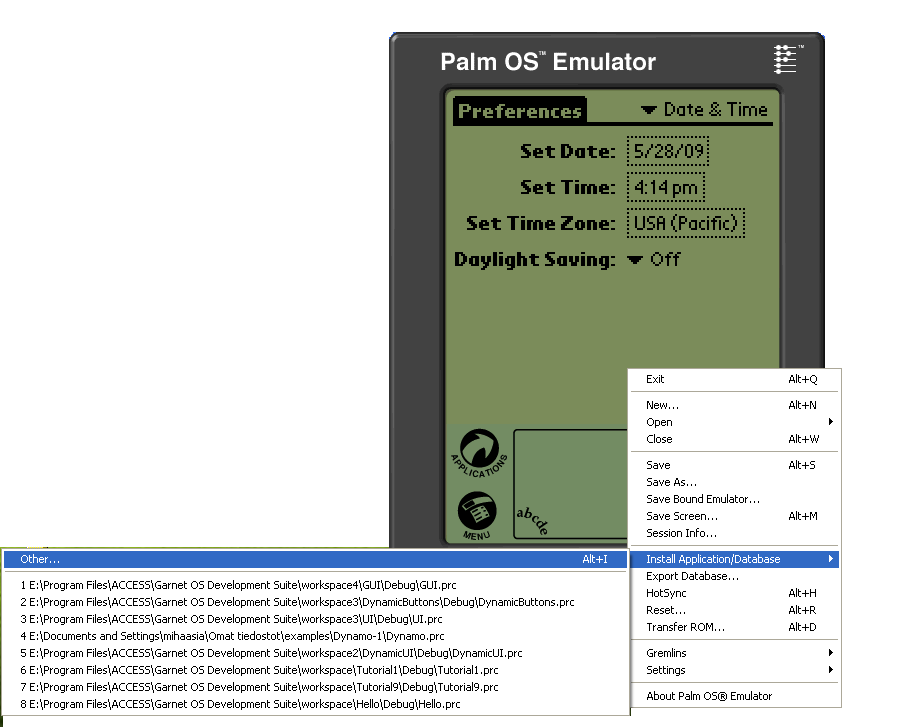Tap the Set Time field 4:14 pm
The width and height of the screenshot is (906, 727).
(x=666, y=187)
